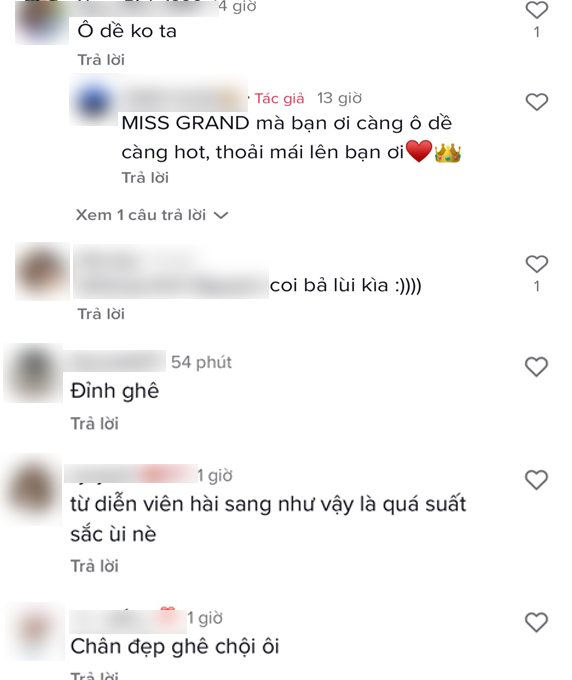Reply to the 'Đỉnh ghê' comment
Viewport: 572px width, 680px height.
[95, 424]
